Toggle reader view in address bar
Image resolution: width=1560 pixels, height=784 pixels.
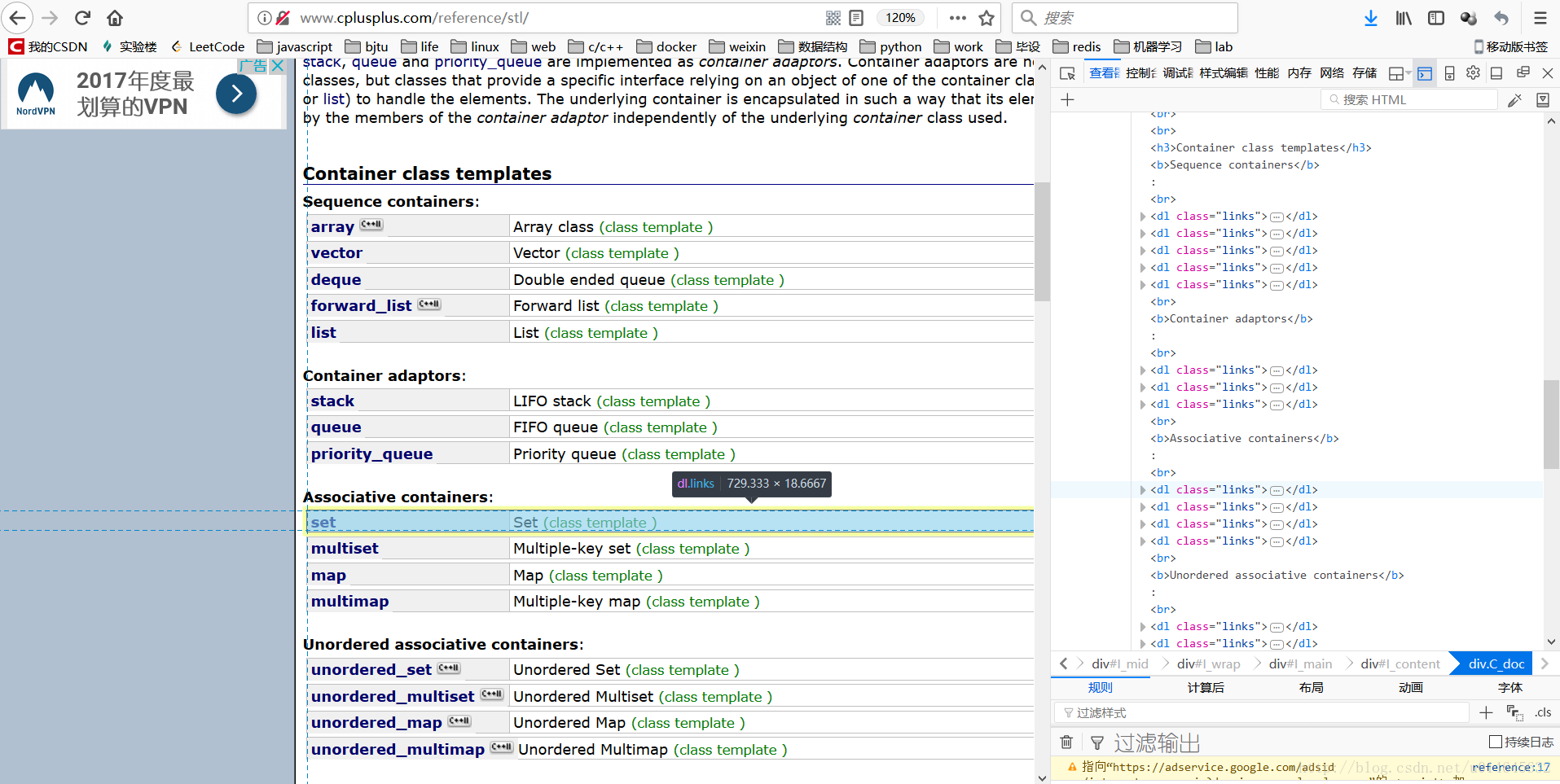(x=856, y=18)
